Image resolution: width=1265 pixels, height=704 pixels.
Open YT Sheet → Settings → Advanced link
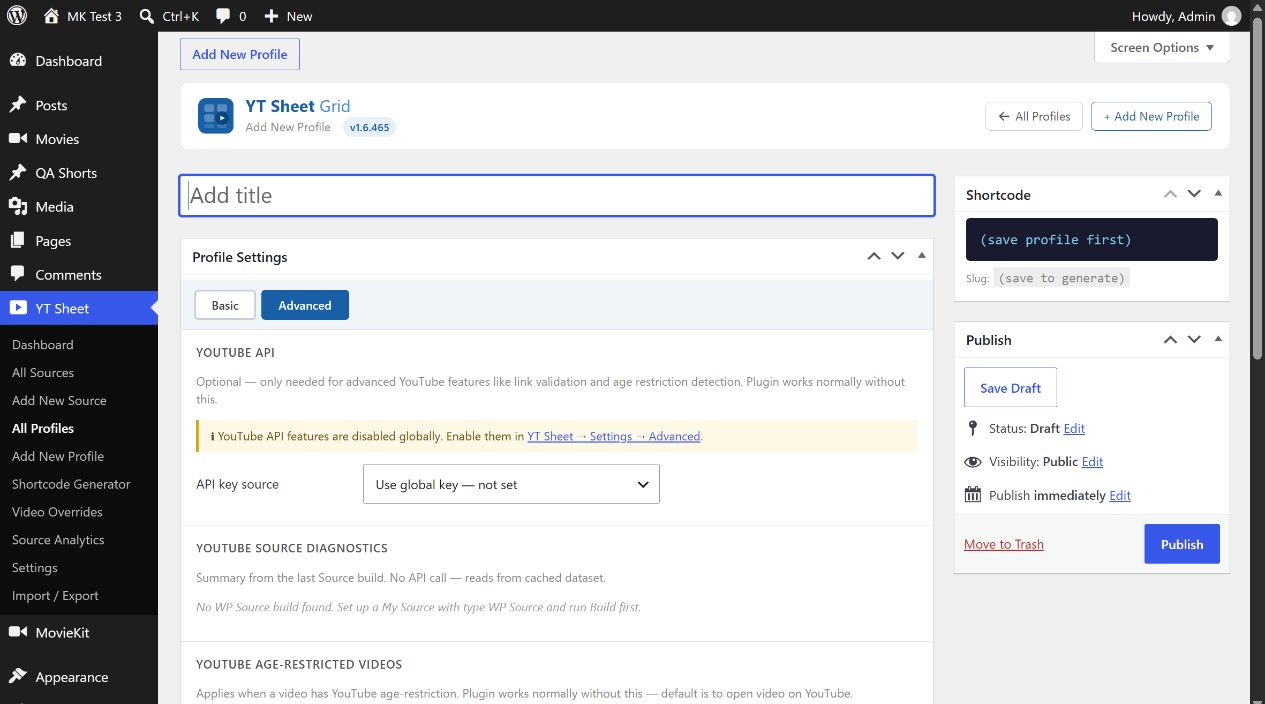(x=614, y=436)
